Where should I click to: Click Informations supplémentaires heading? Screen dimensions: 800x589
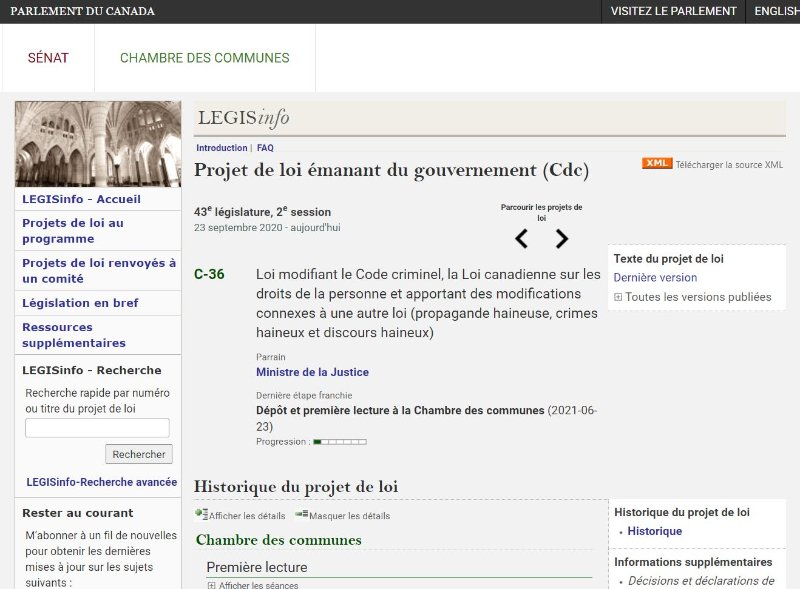(693, 562)
